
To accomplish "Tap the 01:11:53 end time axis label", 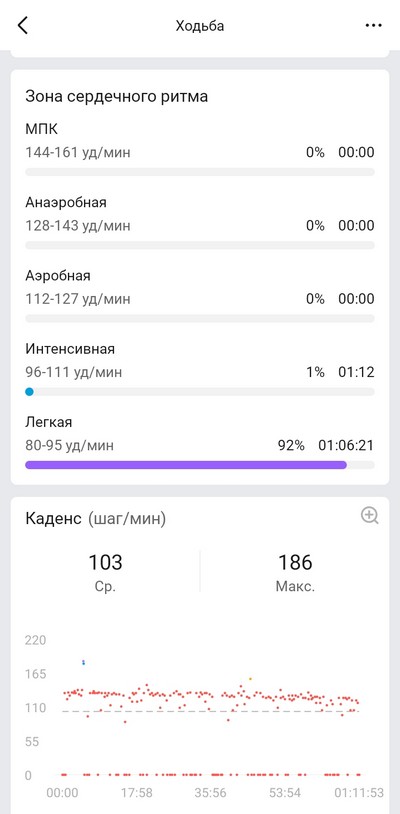I will [359, 793].
